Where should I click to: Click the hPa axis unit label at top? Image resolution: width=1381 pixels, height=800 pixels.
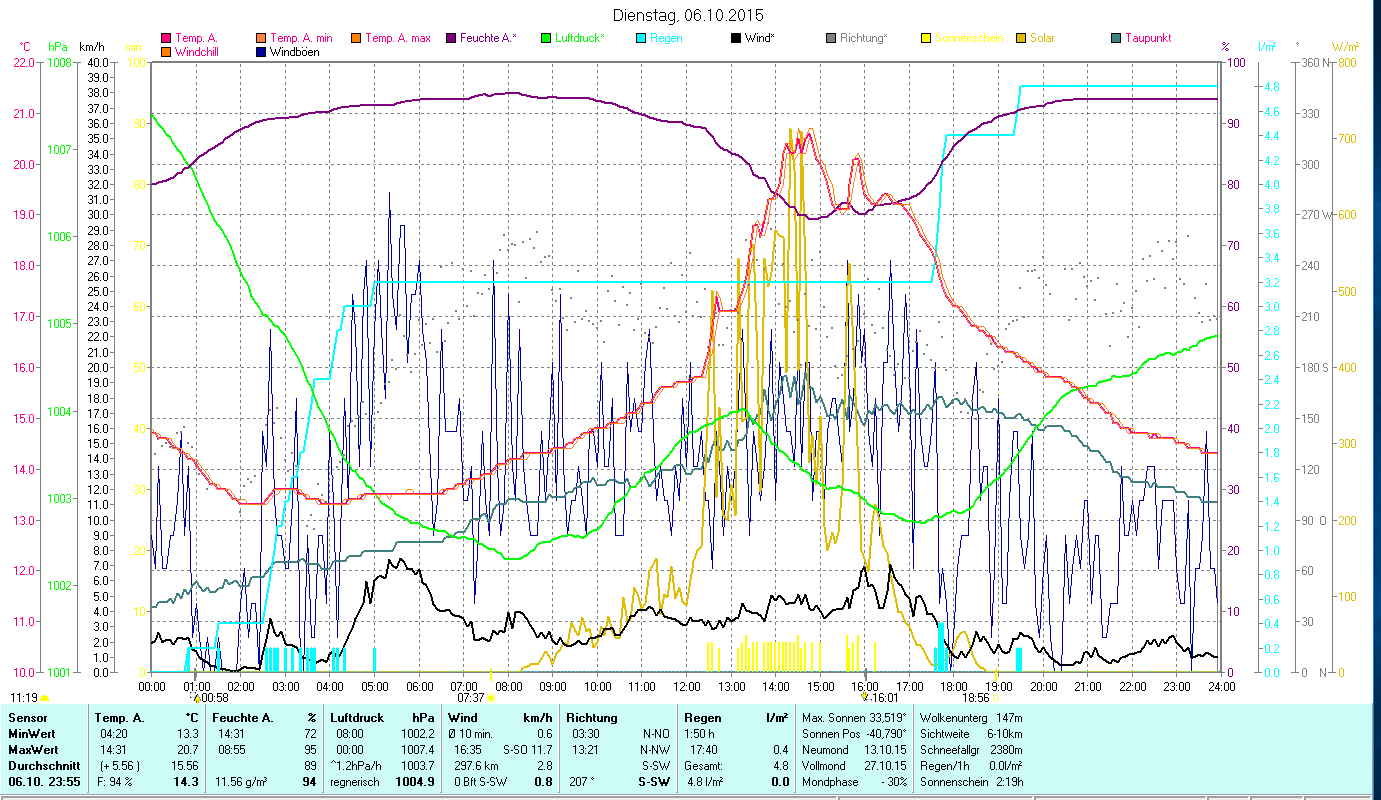[58, 47]
